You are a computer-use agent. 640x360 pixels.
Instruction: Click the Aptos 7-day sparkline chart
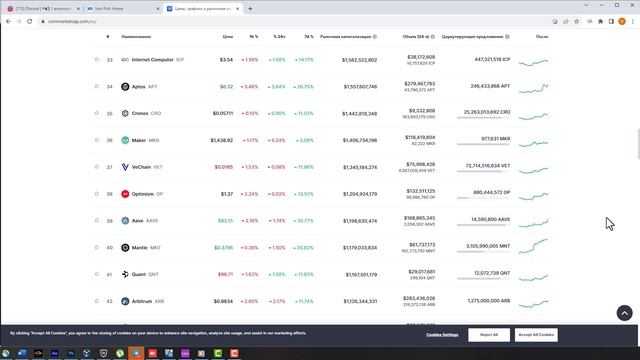tap(533, 88)
